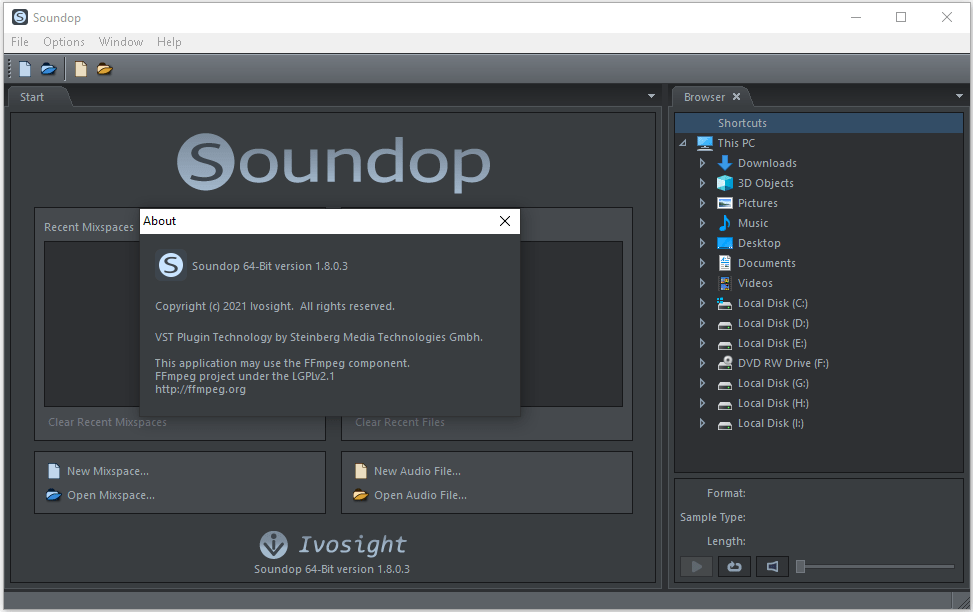Open the Options menu
Screen dimensions: 973x612
[64, 42]
